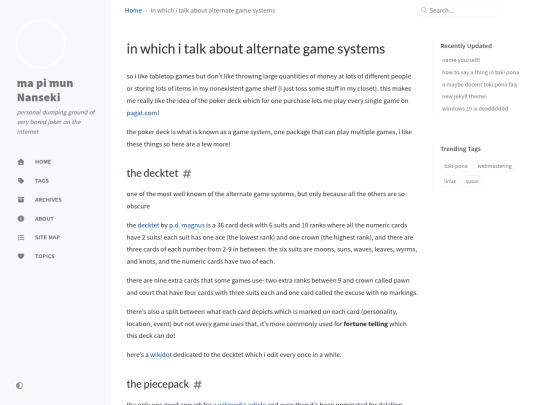The width and height of the screenshot is (540, 405).
Task: Click the bold 'fortune telling' text
Action: click(366, 324)
